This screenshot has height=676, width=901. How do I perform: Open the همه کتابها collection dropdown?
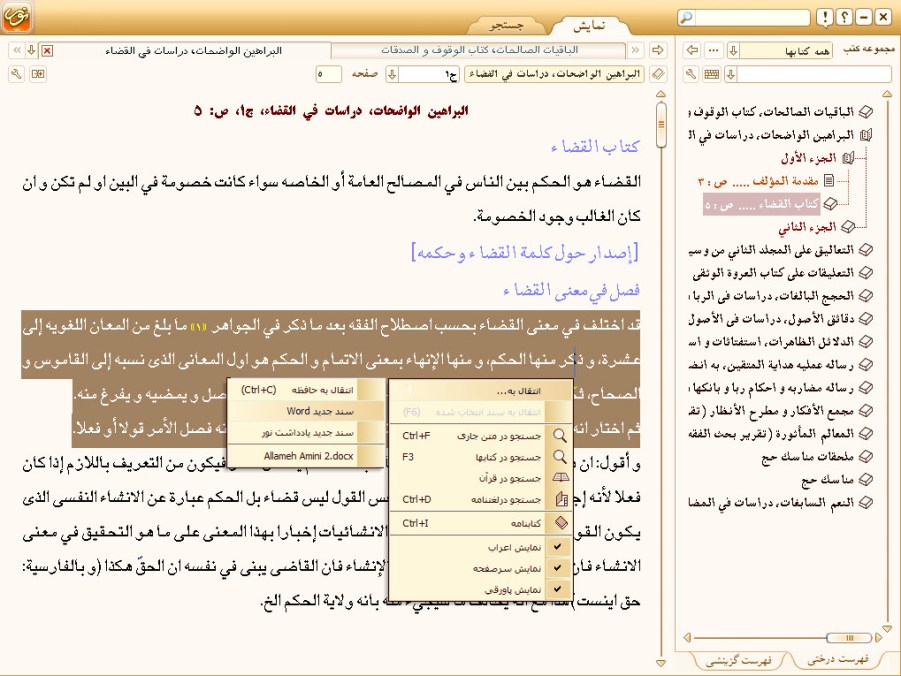[x=733, y=50]
